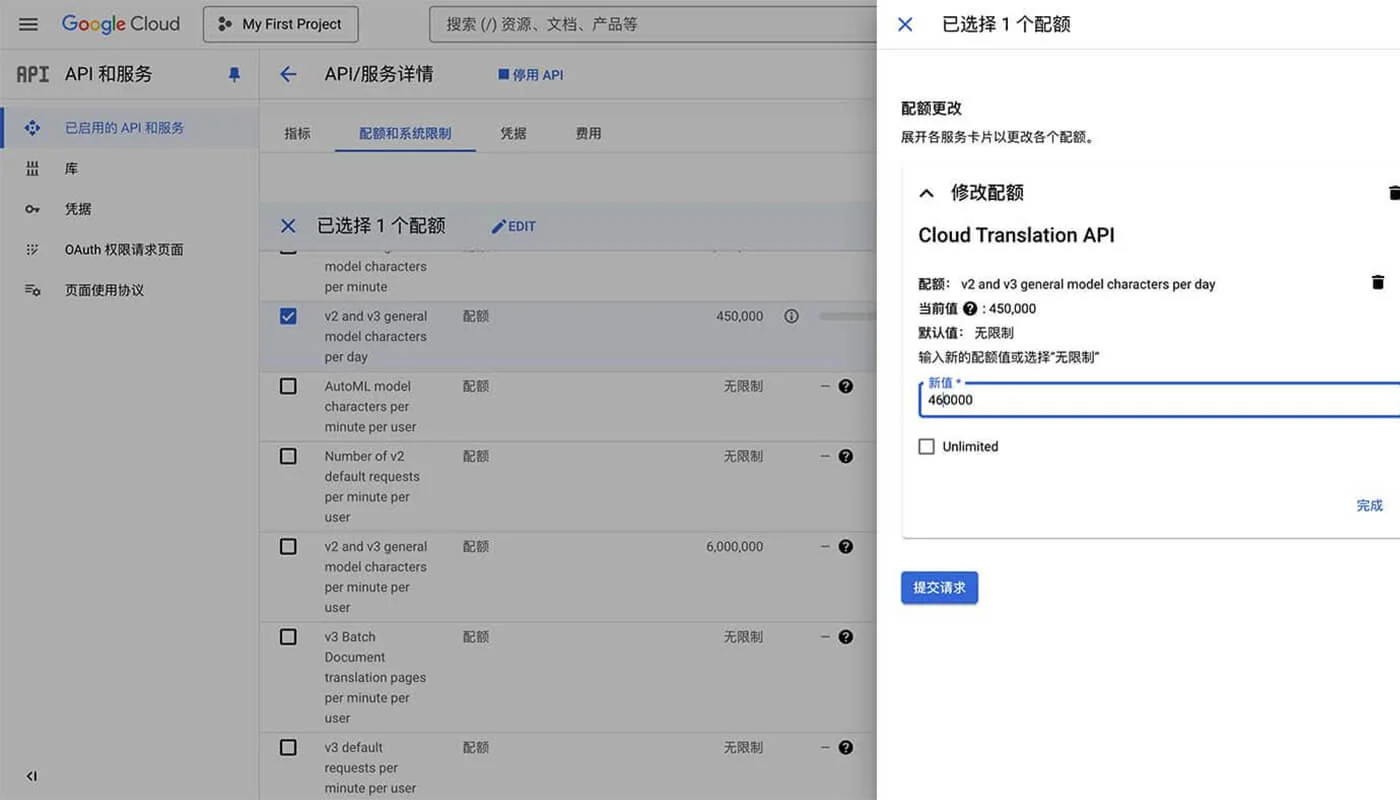Enable the Unlimited option
Screen dimensions: 1400x800
[926, 446]
